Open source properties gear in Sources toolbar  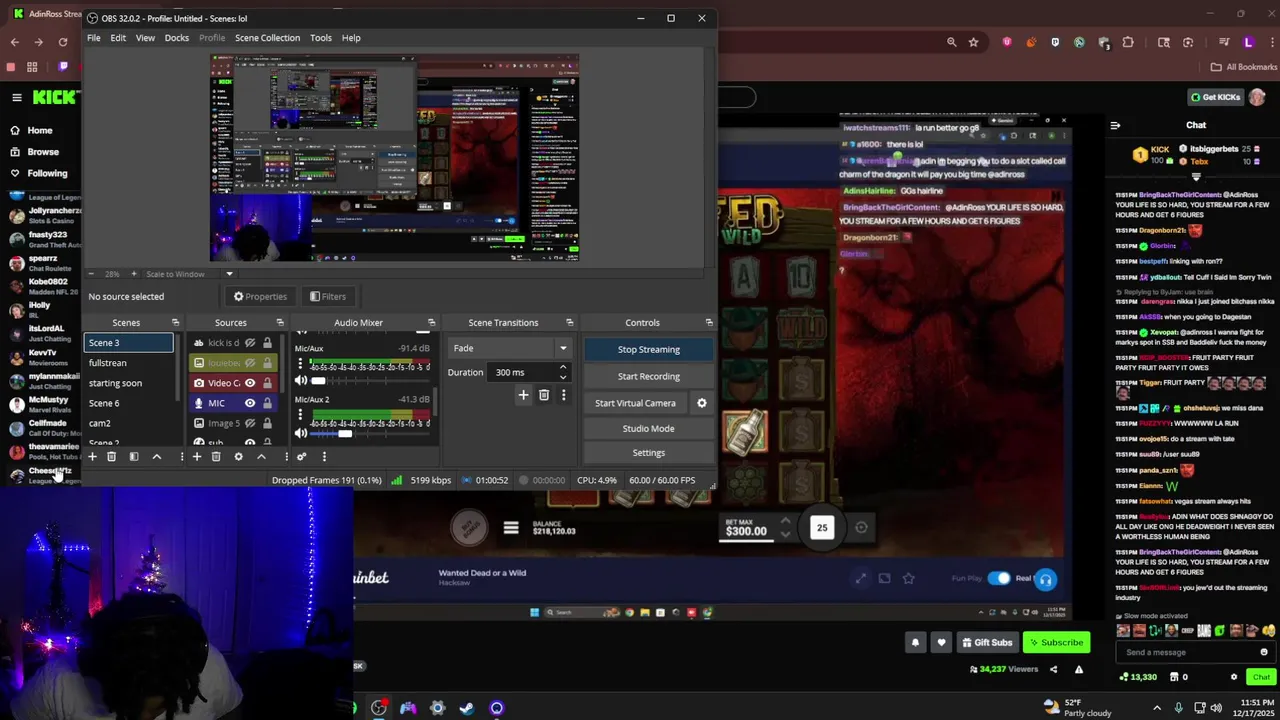pos(238,457)
